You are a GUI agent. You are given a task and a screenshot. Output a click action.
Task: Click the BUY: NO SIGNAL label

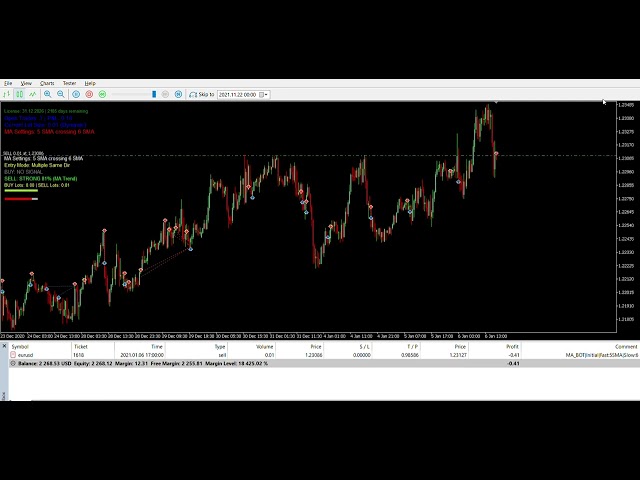coord(23,172)
